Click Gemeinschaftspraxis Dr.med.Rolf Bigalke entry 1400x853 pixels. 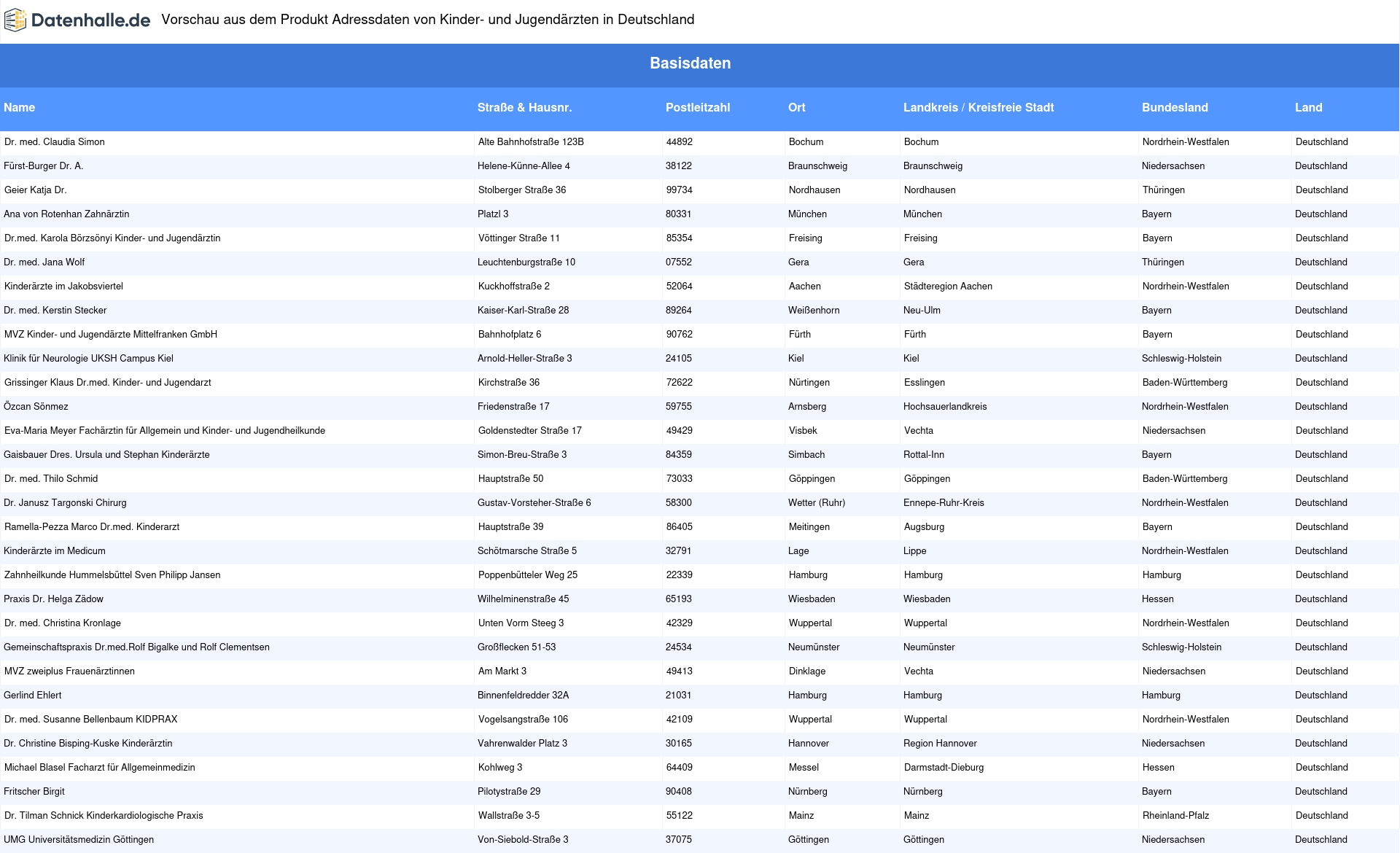coord(136,647)
